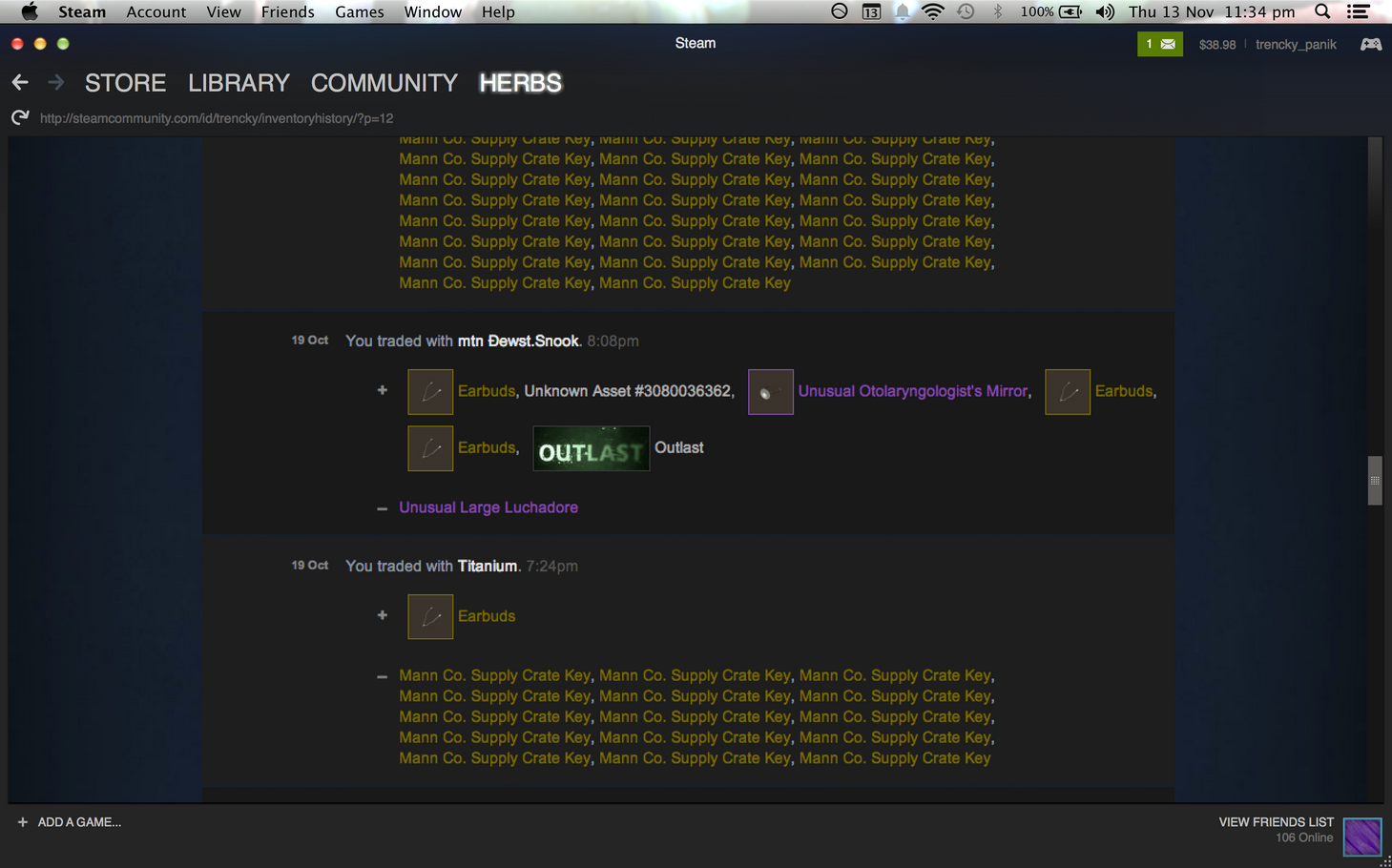Image resolution: width=1392 pixels, height=868 pixels.
Task: Click the Unusual Otolaryngologist's Mirror item icon
Action: [770, 392]
